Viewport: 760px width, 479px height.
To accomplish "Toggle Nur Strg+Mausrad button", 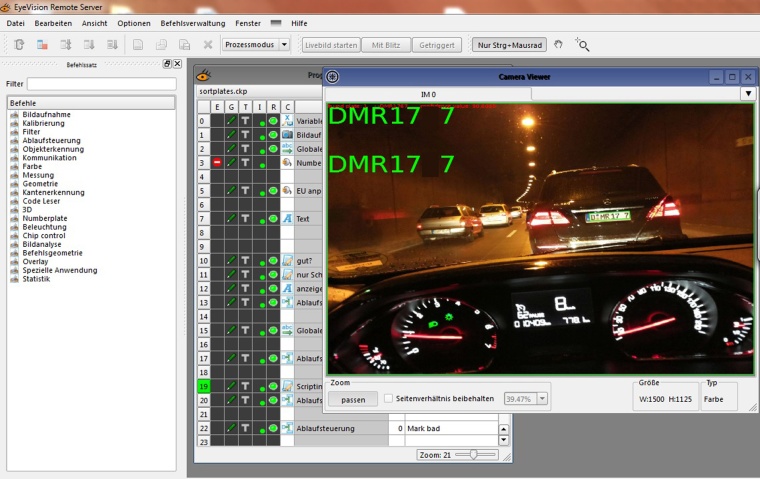I will 509,45.
